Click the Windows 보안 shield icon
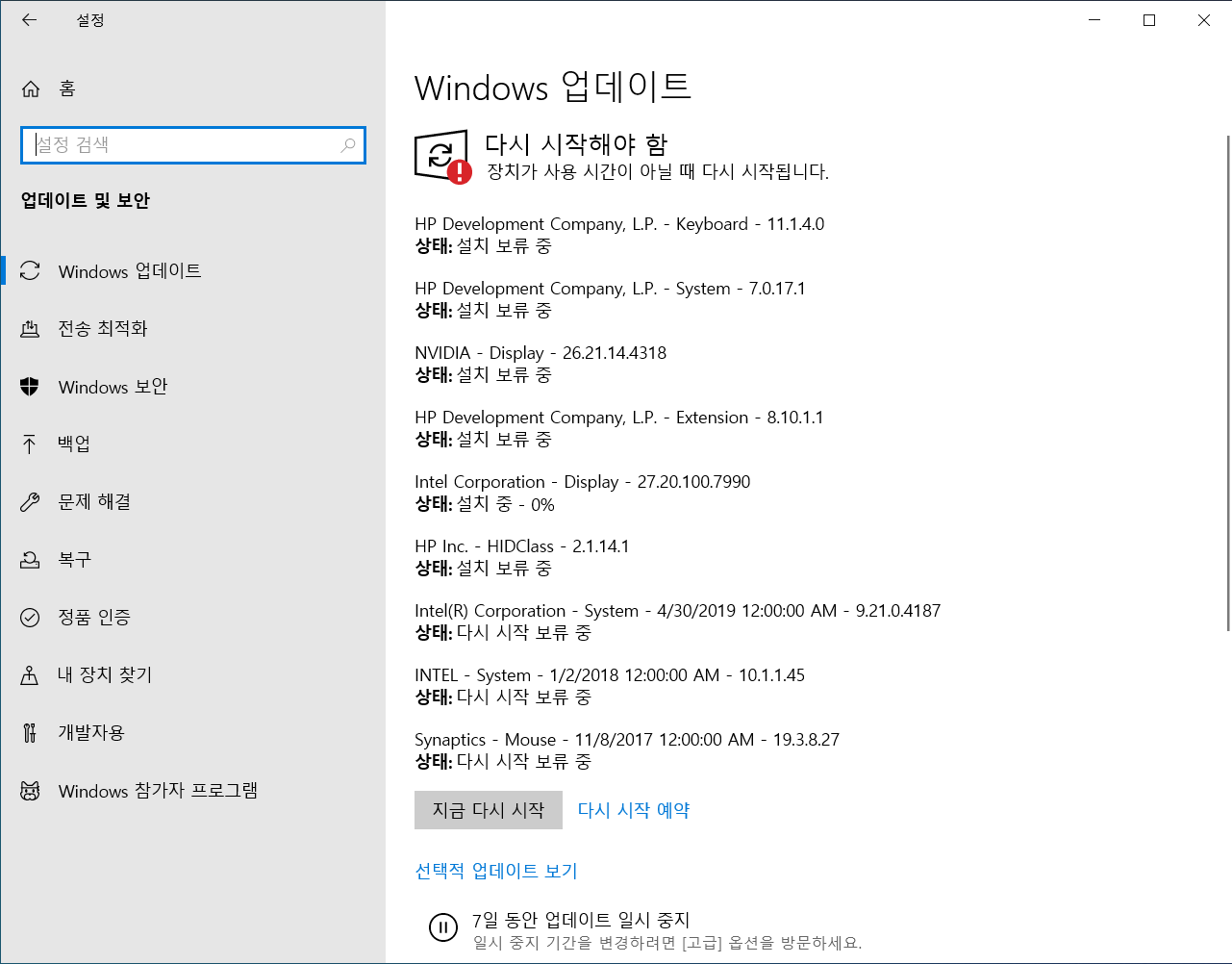Image resolution: width=1232 pixels, height=964 pixels. click(30, 387)
